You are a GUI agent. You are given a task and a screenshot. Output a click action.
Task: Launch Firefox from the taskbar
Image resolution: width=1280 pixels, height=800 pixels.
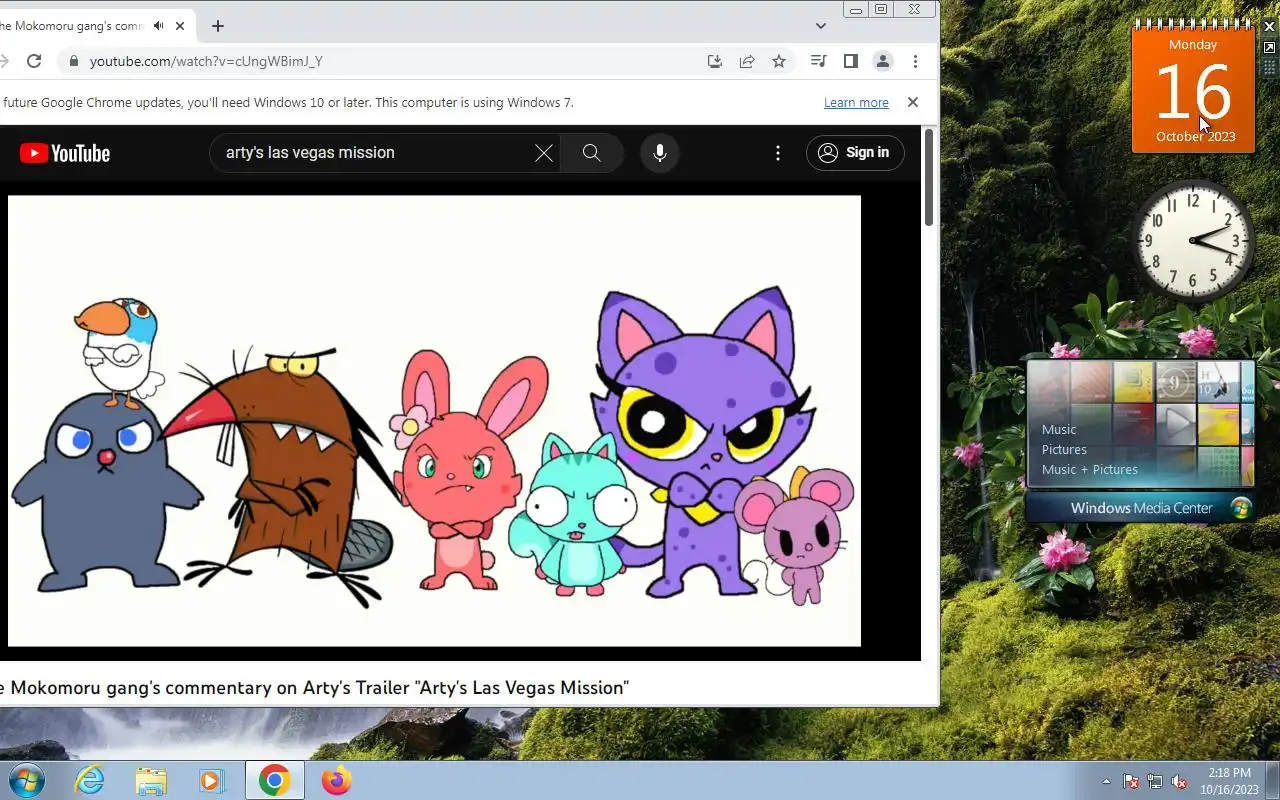click(x=336, y=780)
